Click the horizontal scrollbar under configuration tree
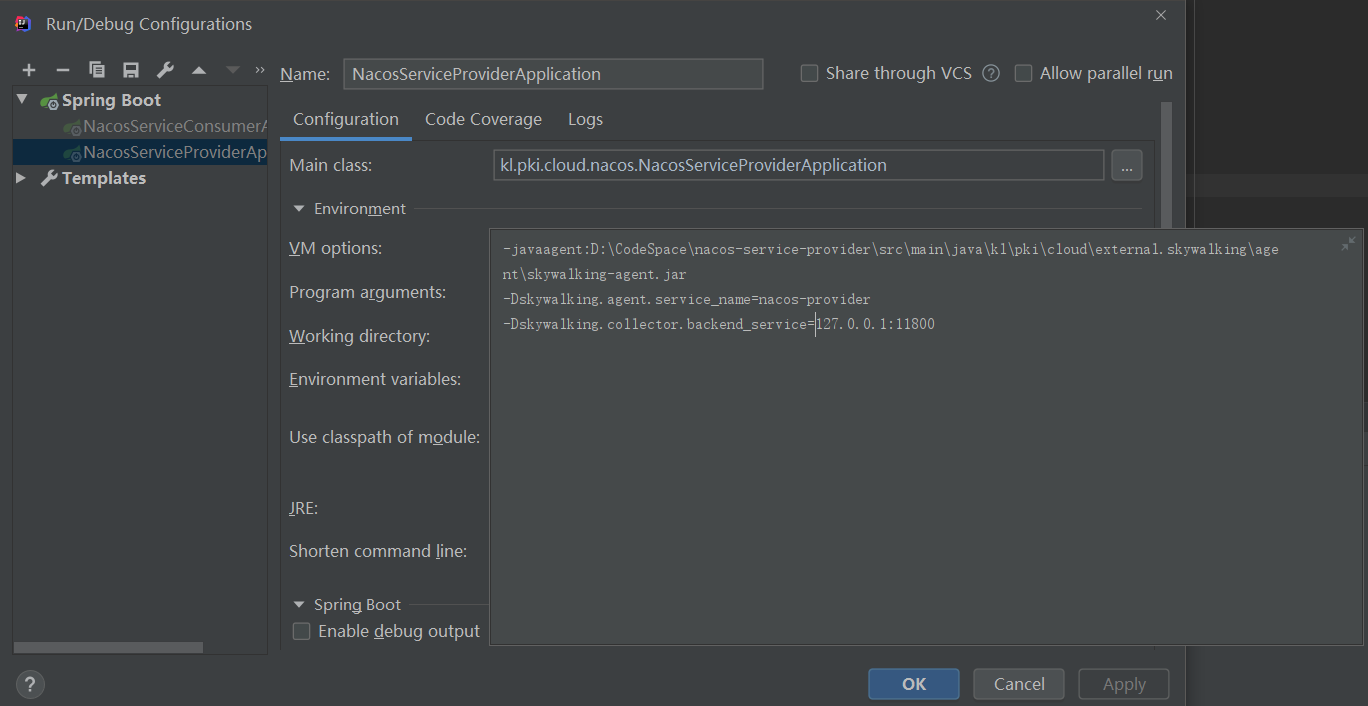Screen dimensions: 1368x706 click(x=108, y=648)
